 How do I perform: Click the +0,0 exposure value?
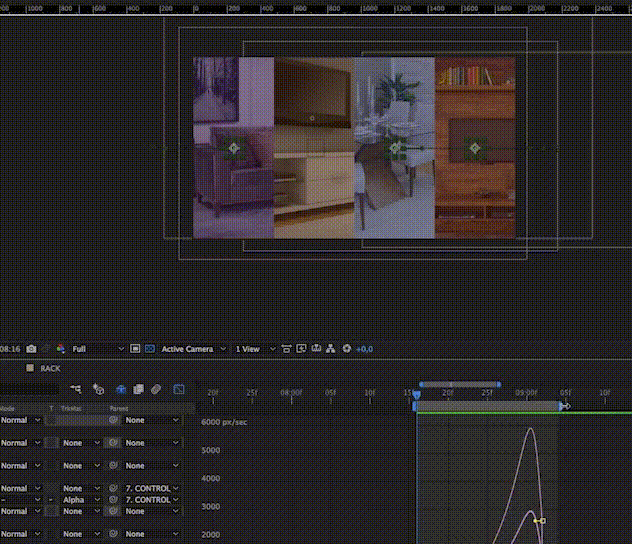(x=364, y=349)
